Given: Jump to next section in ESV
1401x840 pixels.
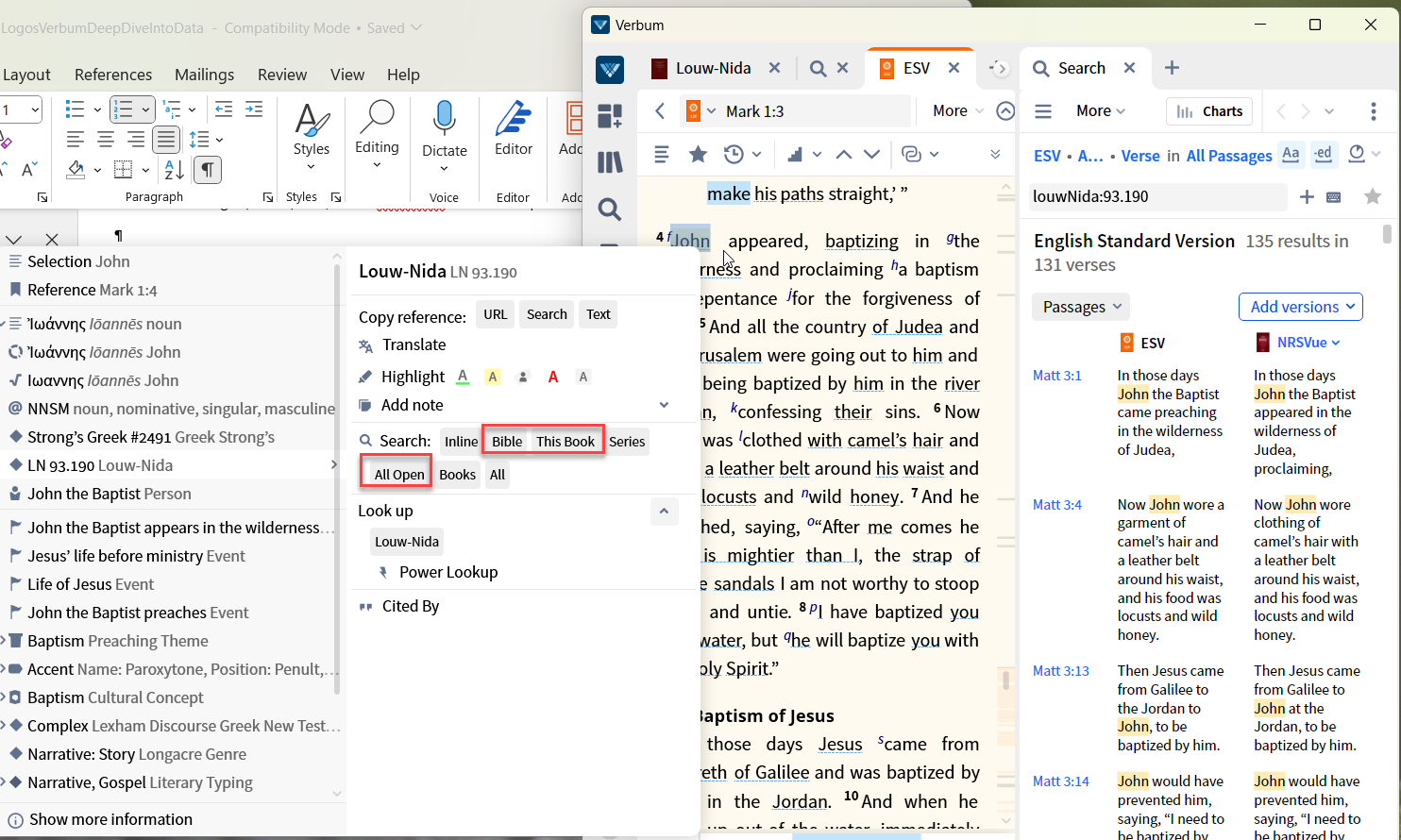Looking at the screenshot, I should 872,154.
